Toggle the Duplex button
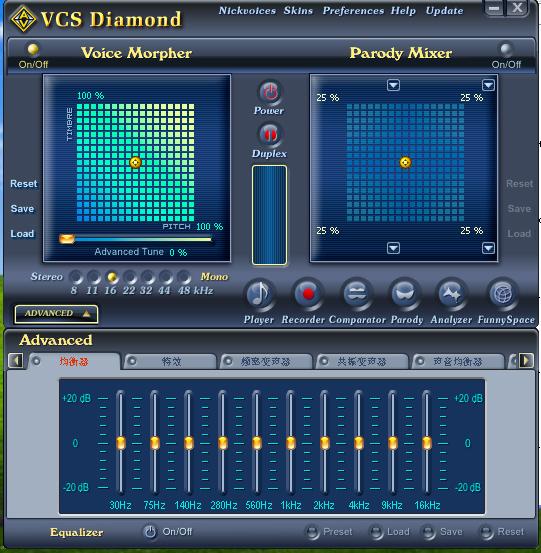The width and height of the screenshot is (541, 553). [270, 135]
